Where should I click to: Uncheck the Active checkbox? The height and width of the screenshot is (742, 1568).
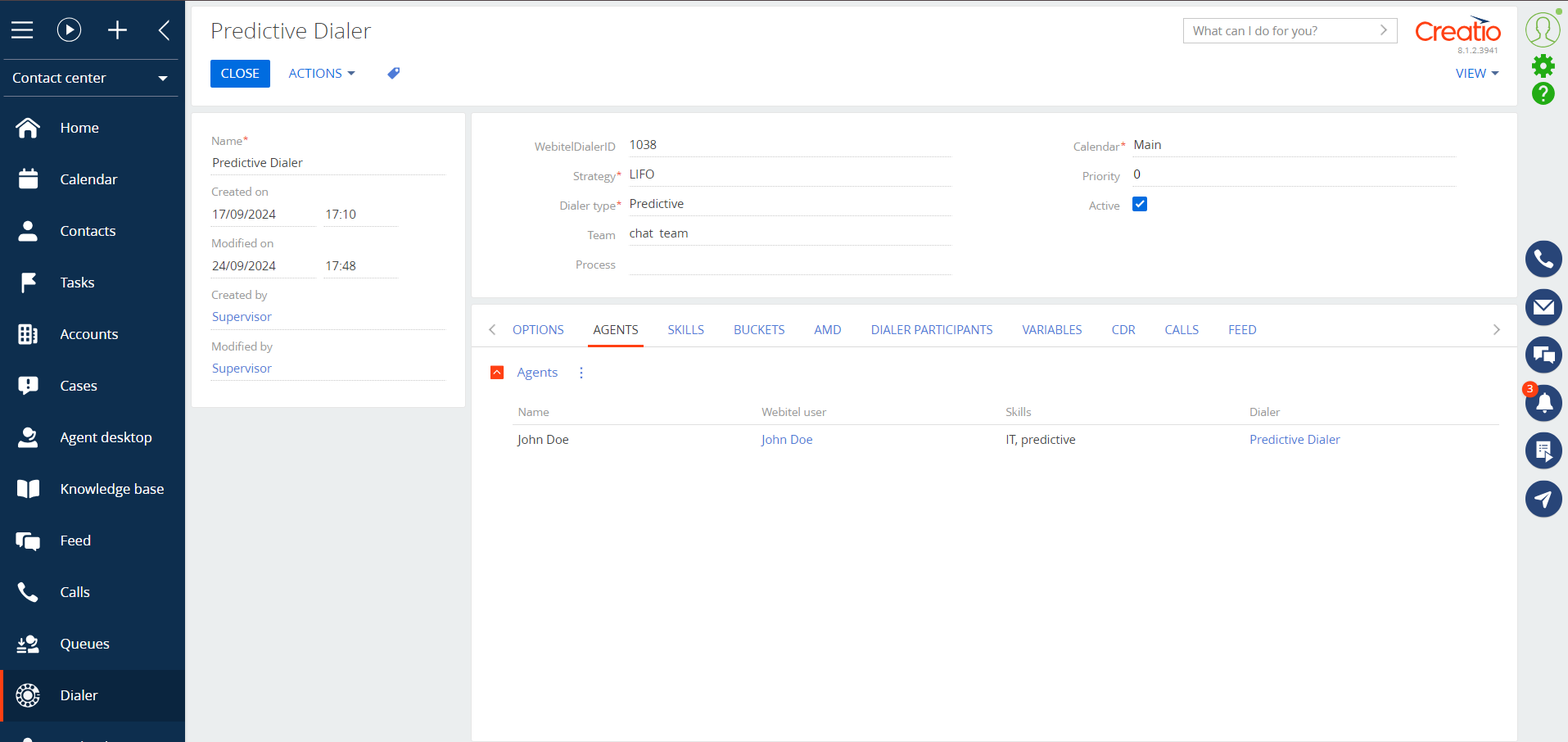tap(1140, 204)
